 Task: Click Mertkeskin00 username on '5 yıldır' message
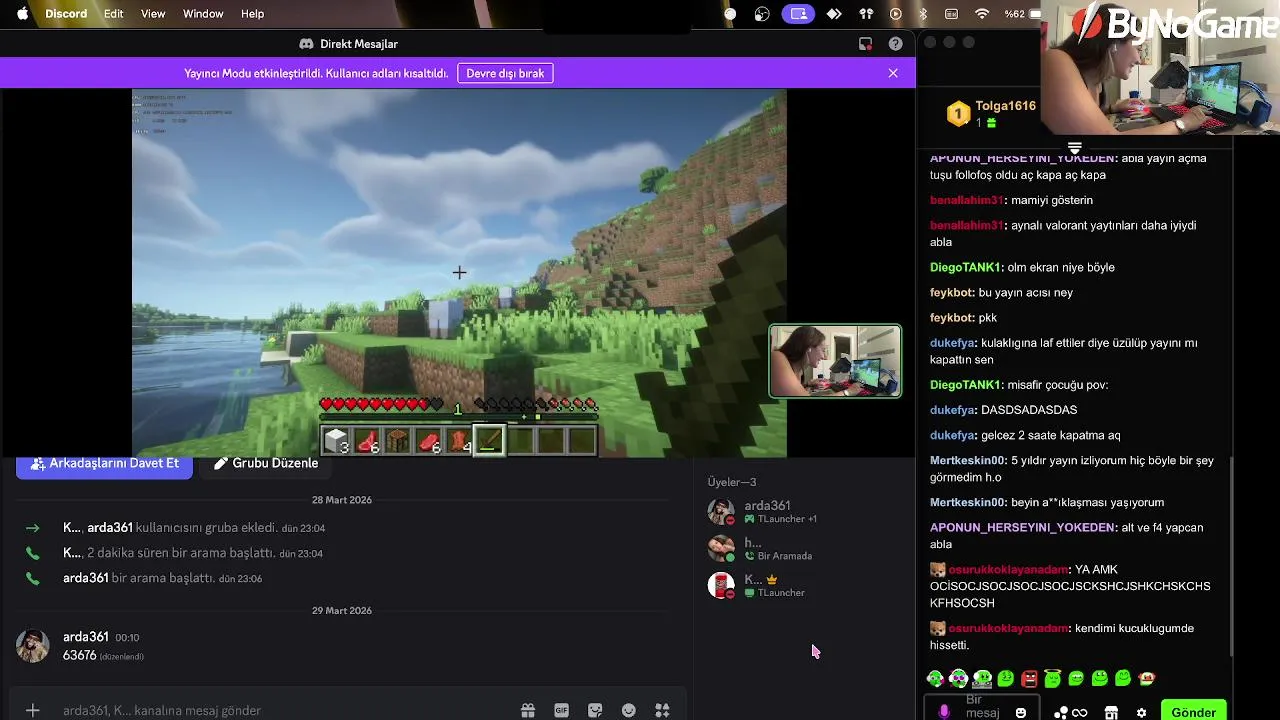tap(968, 461)
